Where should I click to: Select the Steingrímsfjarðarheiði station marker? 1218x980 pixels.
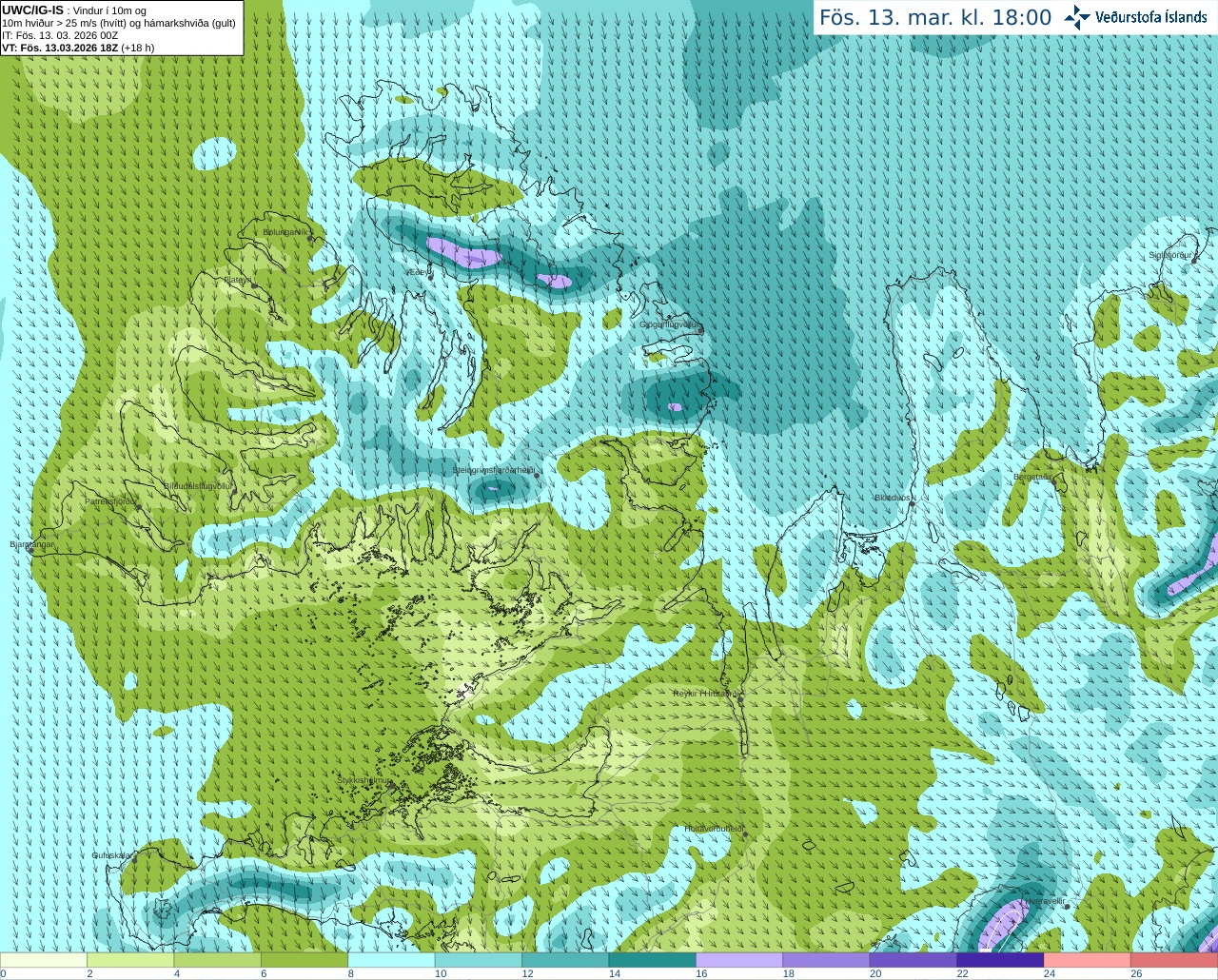click(537, 476)
